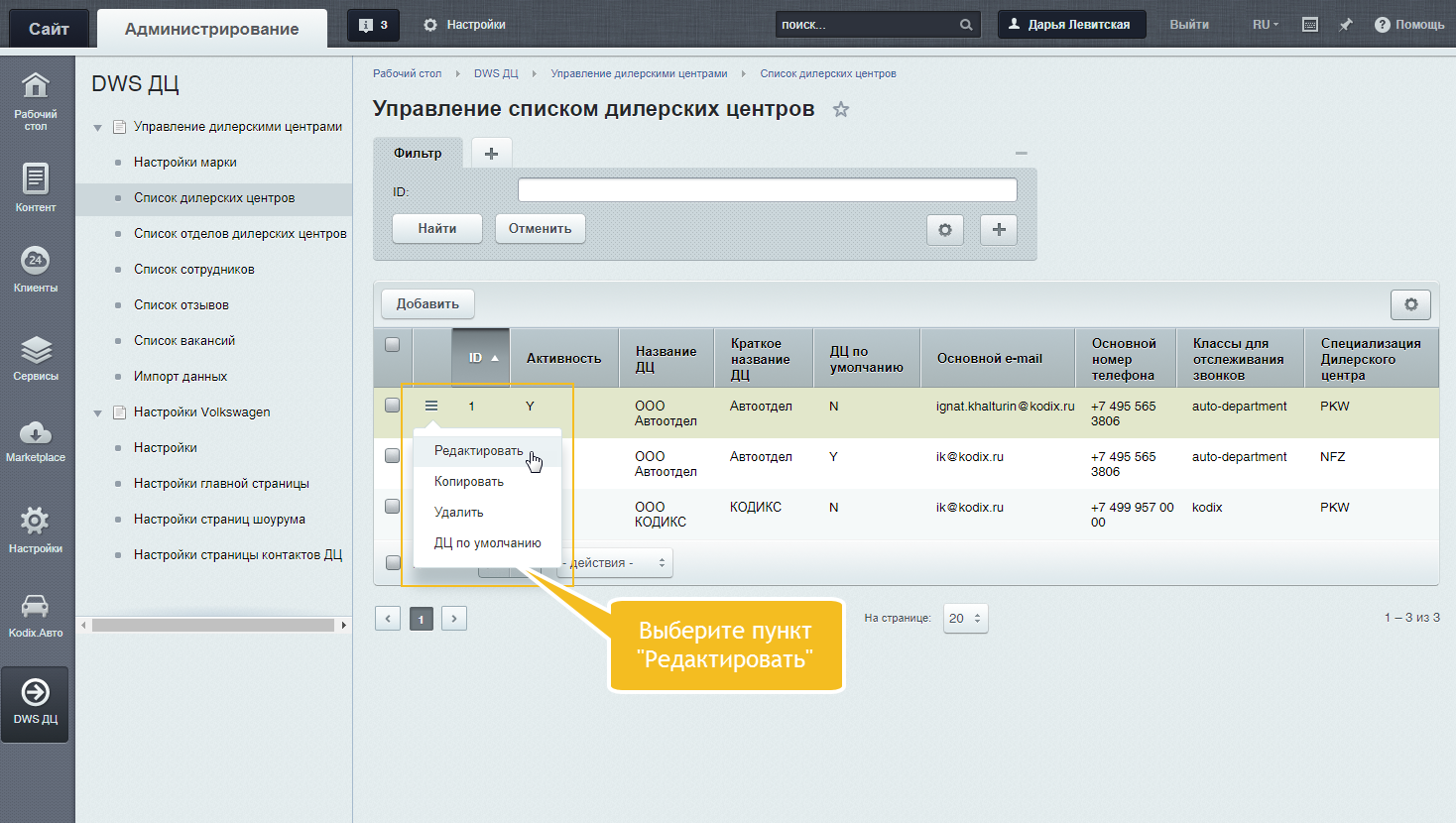Open Настройки главной страницы tree item
Viewport: 1456px width, 823px height.
point(221,484)
